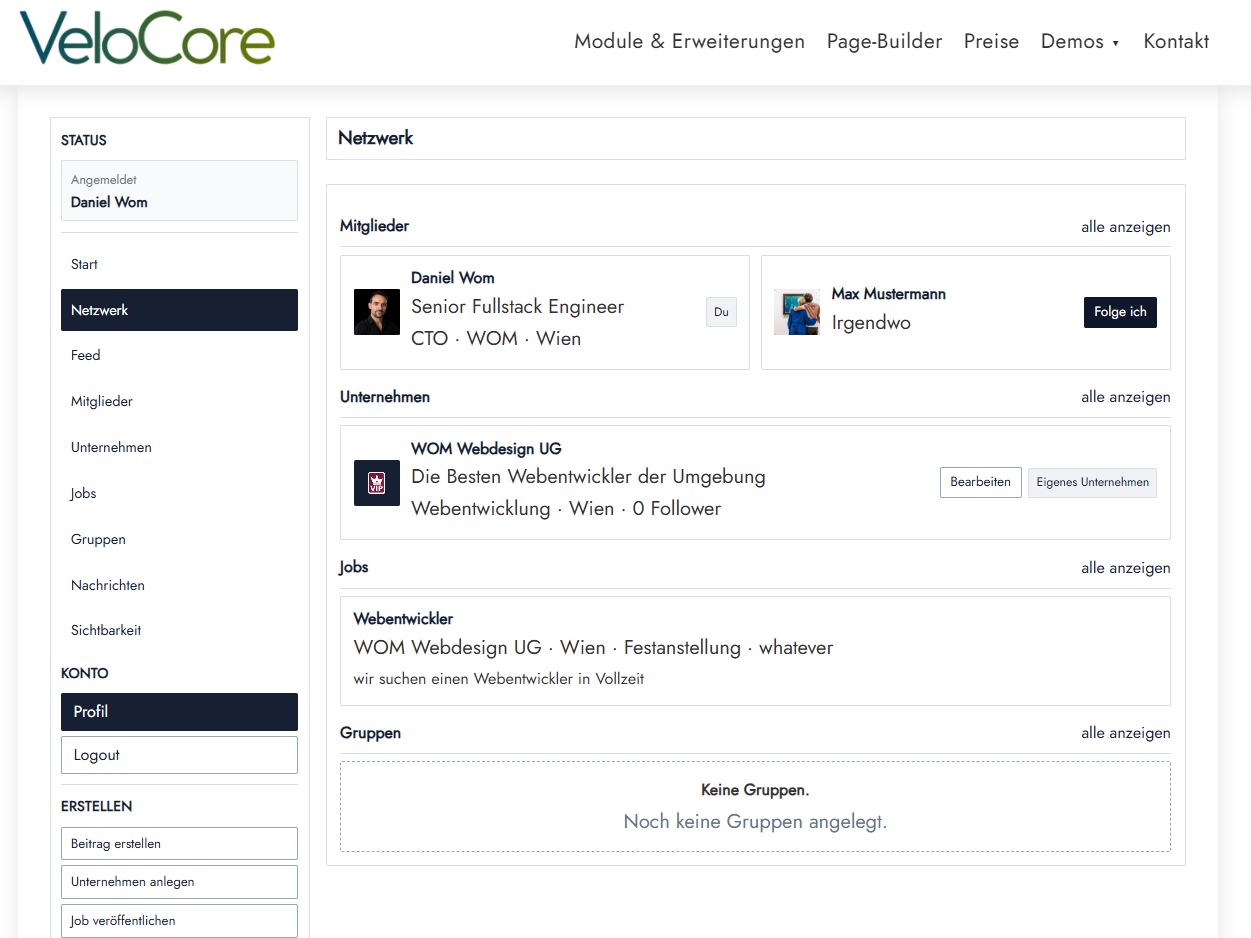Click the Logout button
Screen dimensions: 1251x938
pos(179,755)
